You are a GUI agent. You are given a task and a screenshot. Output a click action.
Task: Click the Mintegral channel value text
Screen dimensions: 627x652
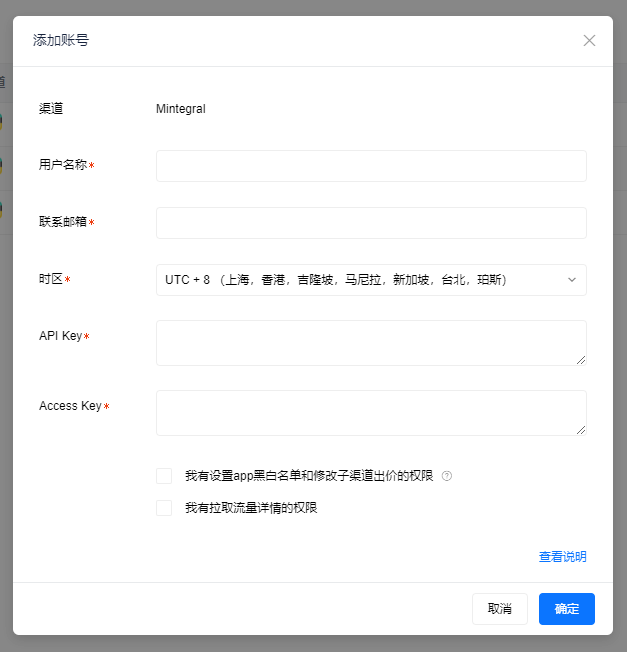(x=181, y=109)
